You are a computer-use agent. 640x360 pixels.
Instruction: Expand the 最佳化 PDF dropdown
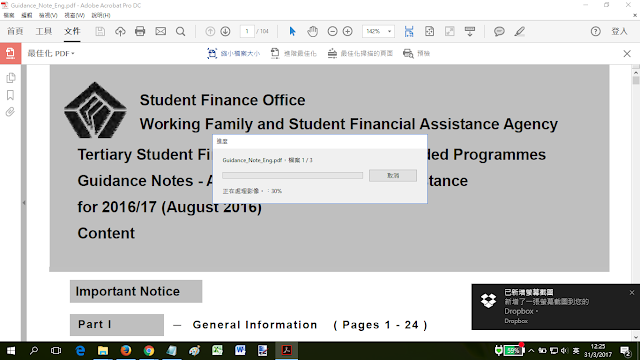pos(51,53)
